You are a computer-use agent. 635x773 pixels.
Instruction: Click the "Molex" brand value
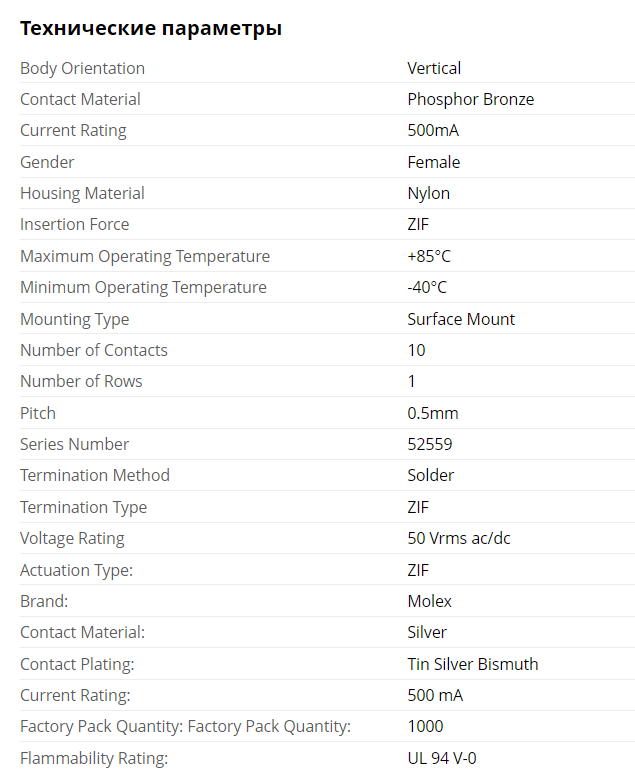429,601
